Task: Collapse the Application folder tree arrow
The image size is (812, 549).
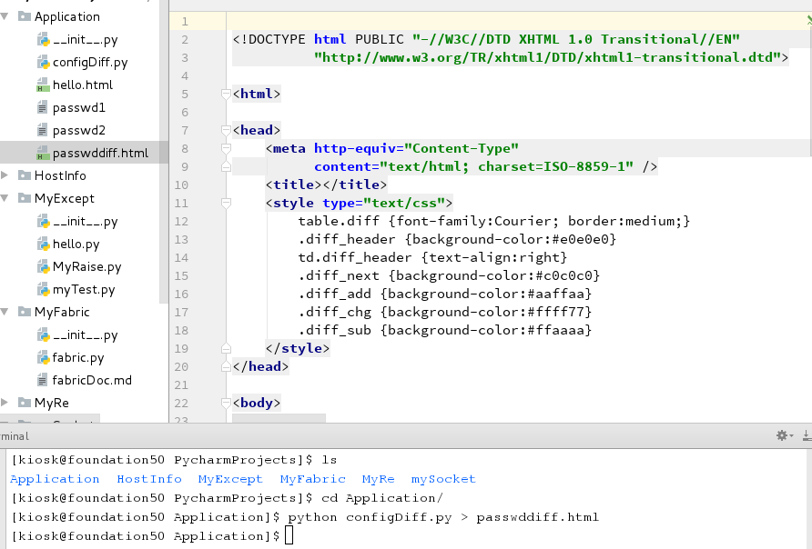Action: [5, 17]
